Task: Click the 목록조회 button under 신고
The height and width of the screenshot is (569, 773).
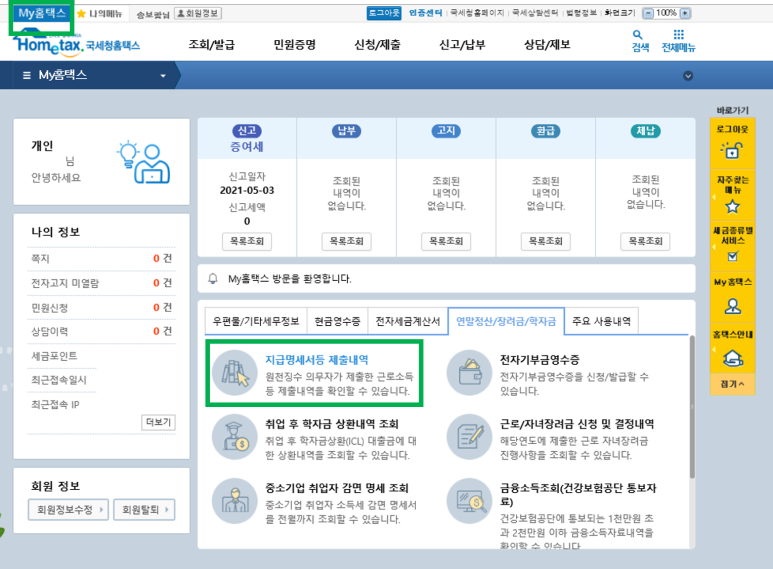Action: [247, 241]
